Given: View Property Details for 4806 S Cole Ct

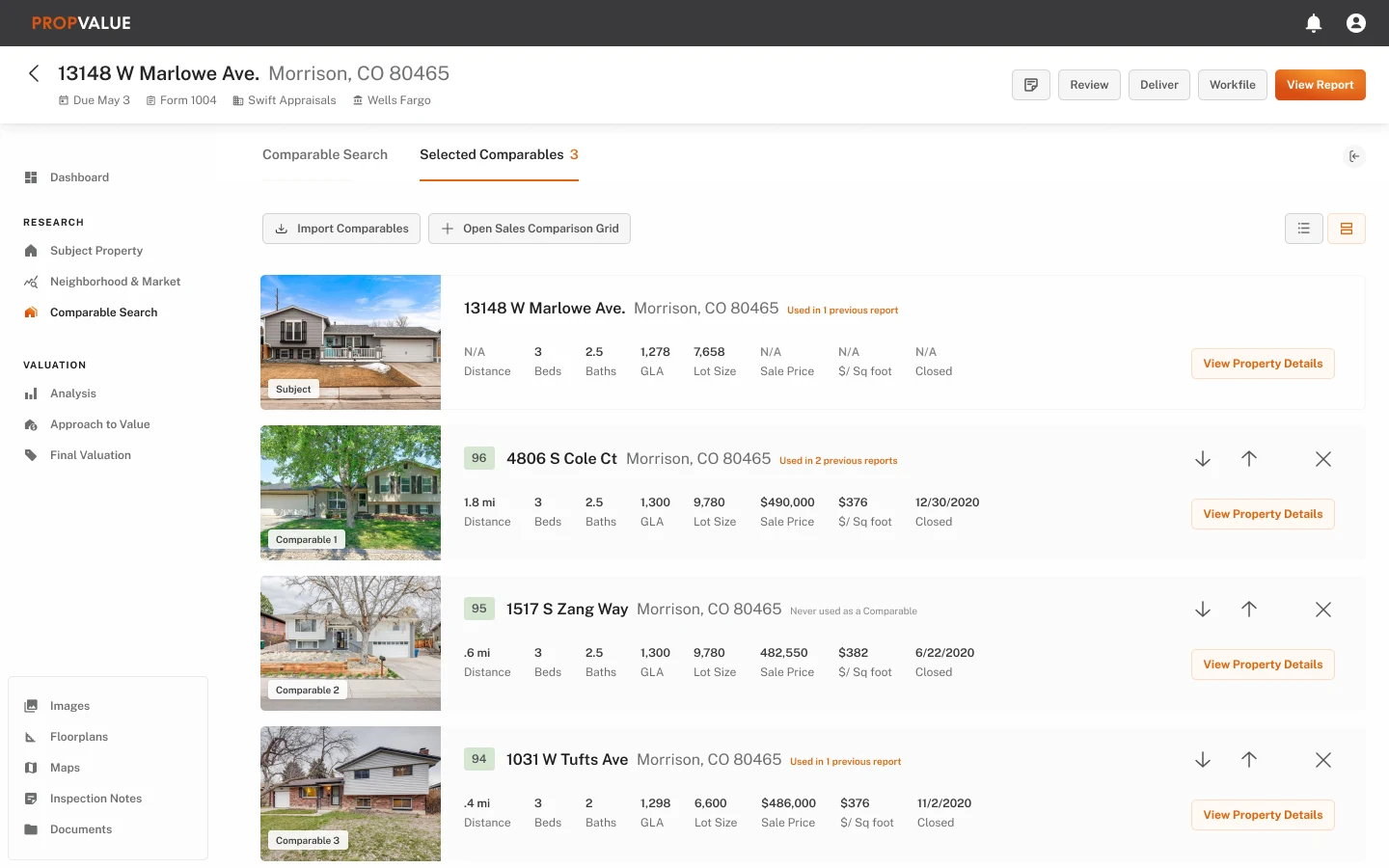Looking at the screenshot, I should (x=1263, y=514).
